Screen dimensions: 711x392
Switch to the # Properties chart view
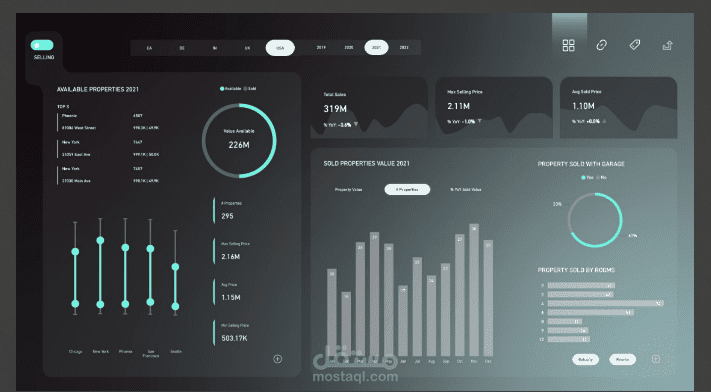coord(407,190)
